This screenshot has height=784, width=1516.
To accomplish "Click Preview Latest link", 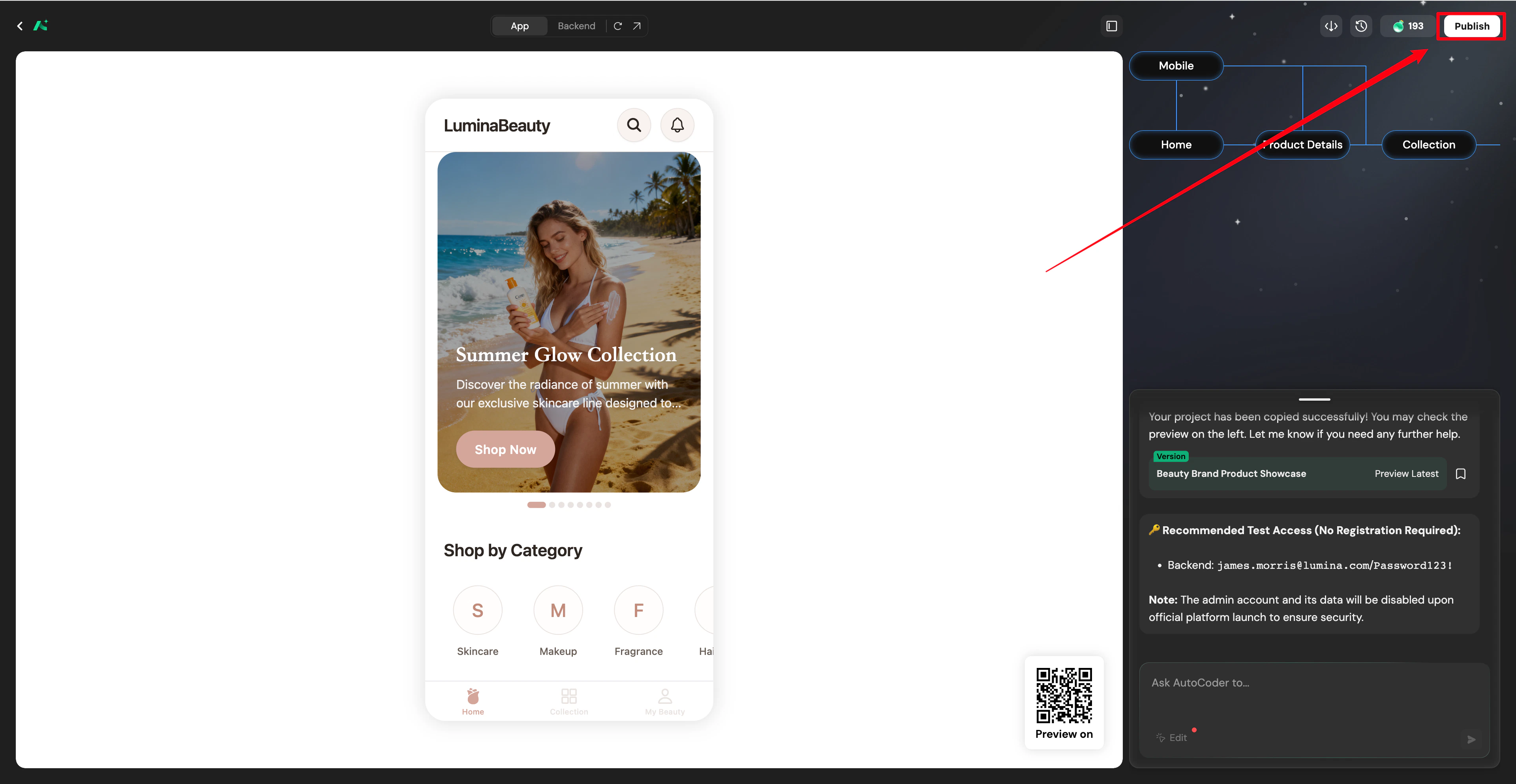I will 1406,474.
